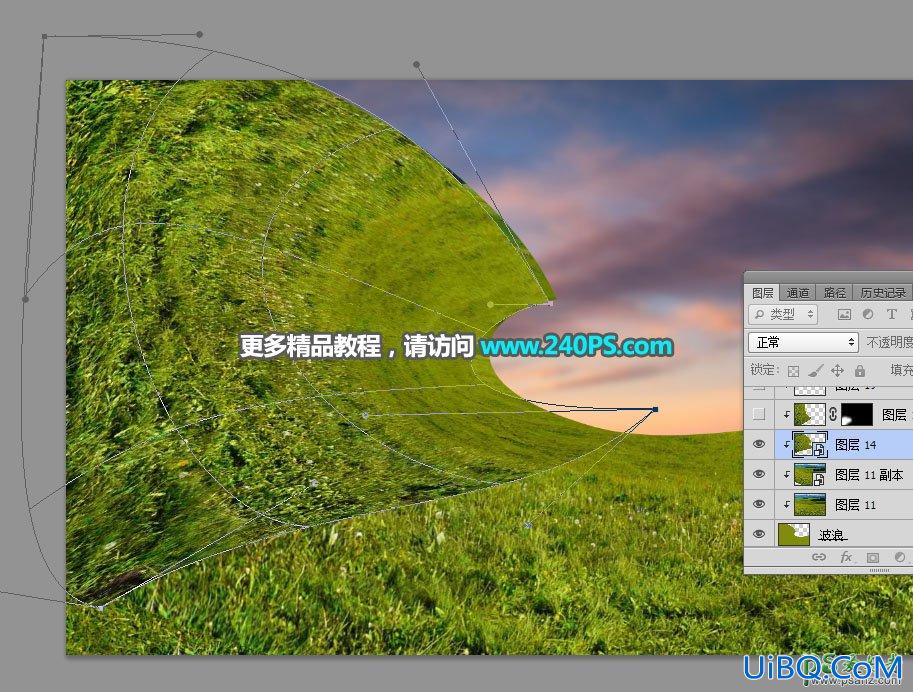This screenshot has width=913, height=692.
Task: Click the 图层 11 副本 layer name
Action: click(x=869, y=475)
